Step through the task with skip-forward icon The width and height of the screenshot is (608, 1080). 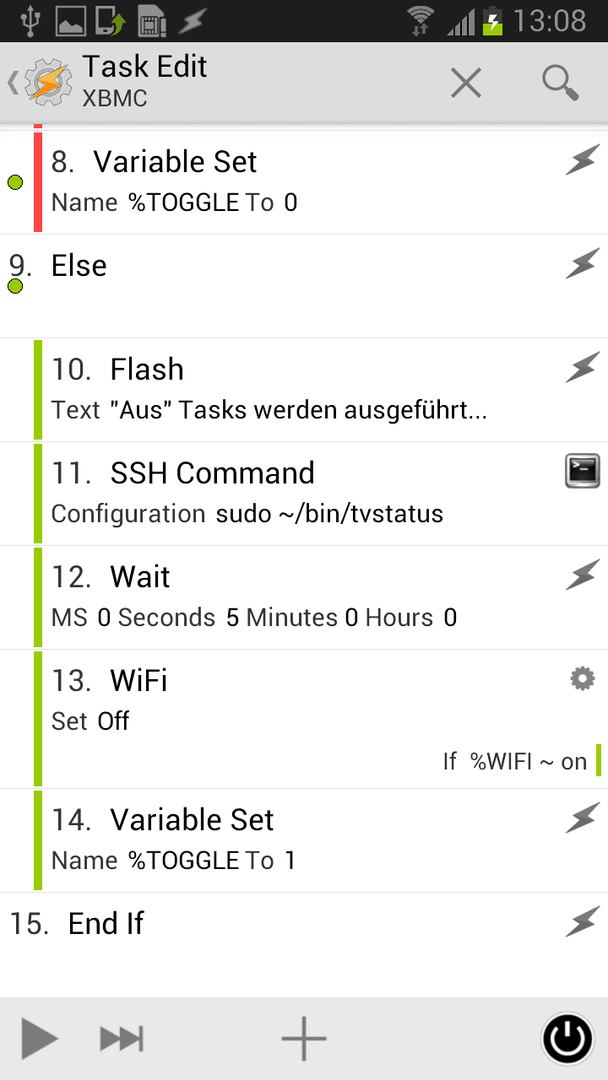[121, 1038]
